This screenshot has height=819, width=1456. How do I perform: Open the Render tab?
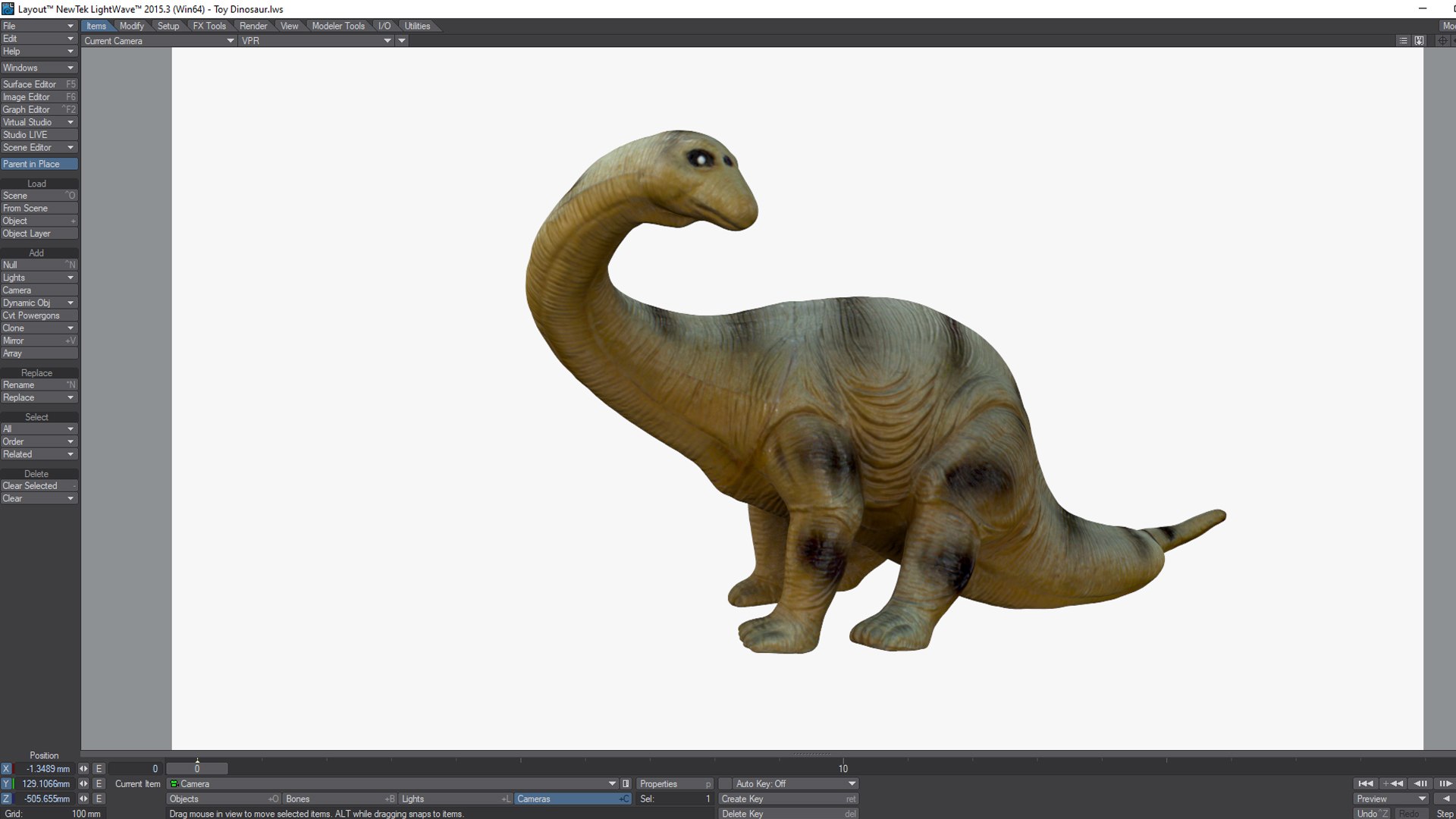coord(253,26)
